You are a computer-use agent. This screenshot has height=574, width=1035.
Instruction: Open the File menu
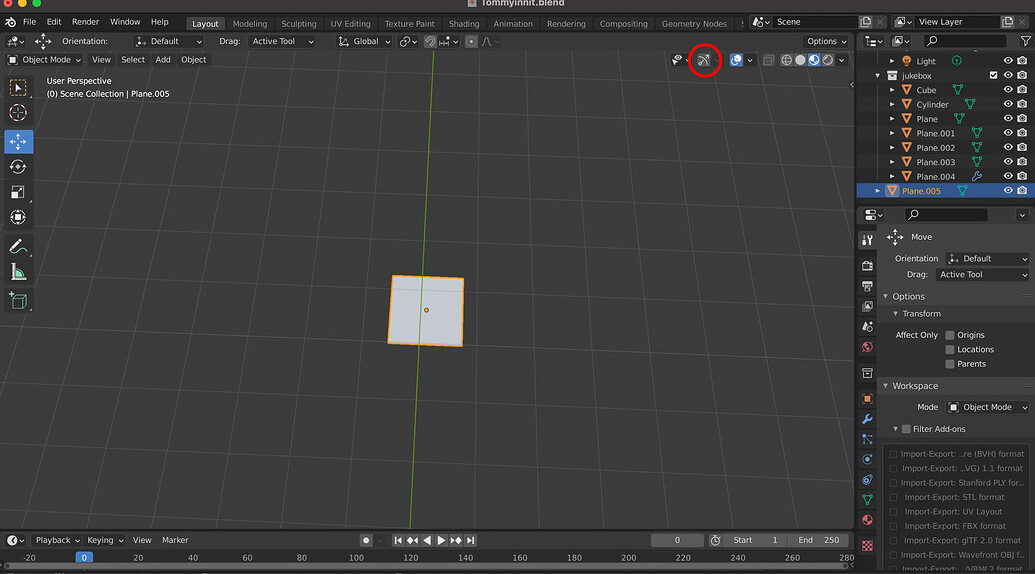pos(30,22)
